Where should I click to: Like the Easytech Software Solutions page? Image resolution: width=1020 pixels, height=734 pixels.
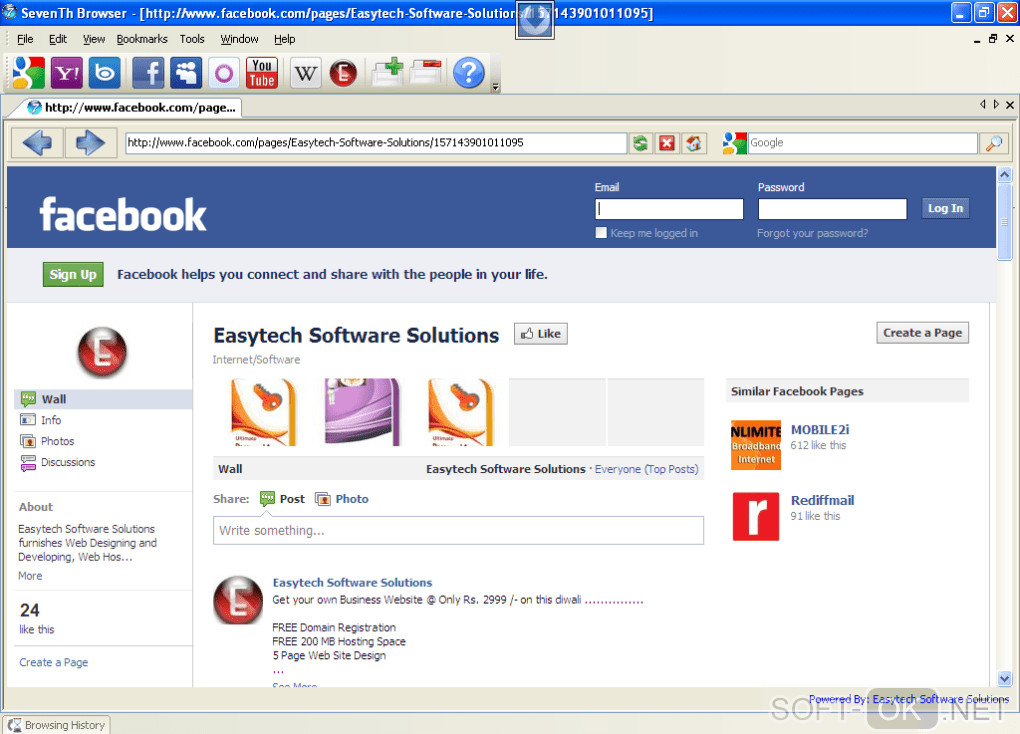(x=541, y=334)
